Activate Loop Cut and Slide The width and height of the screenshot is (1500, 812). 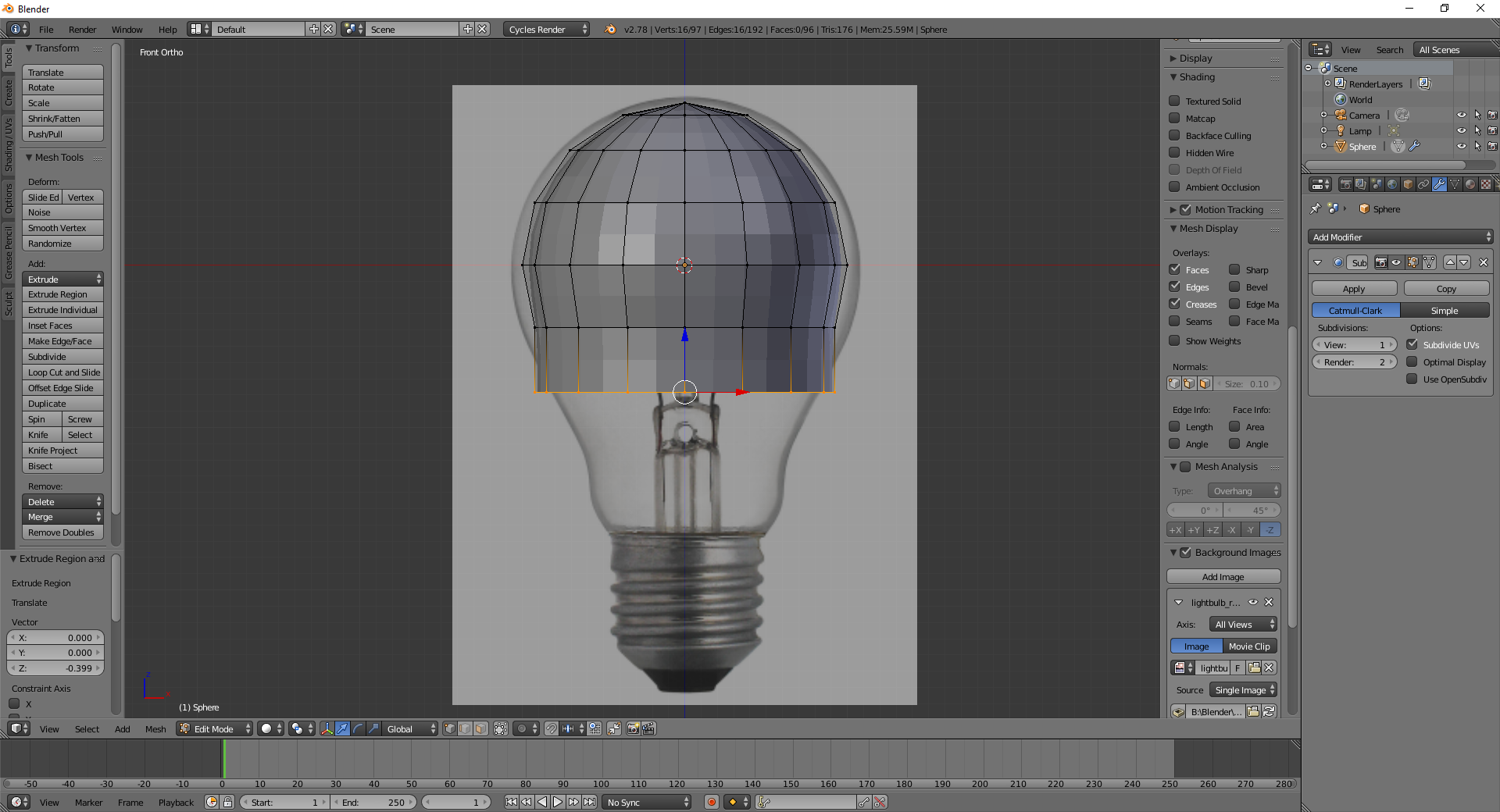(62, 372)
